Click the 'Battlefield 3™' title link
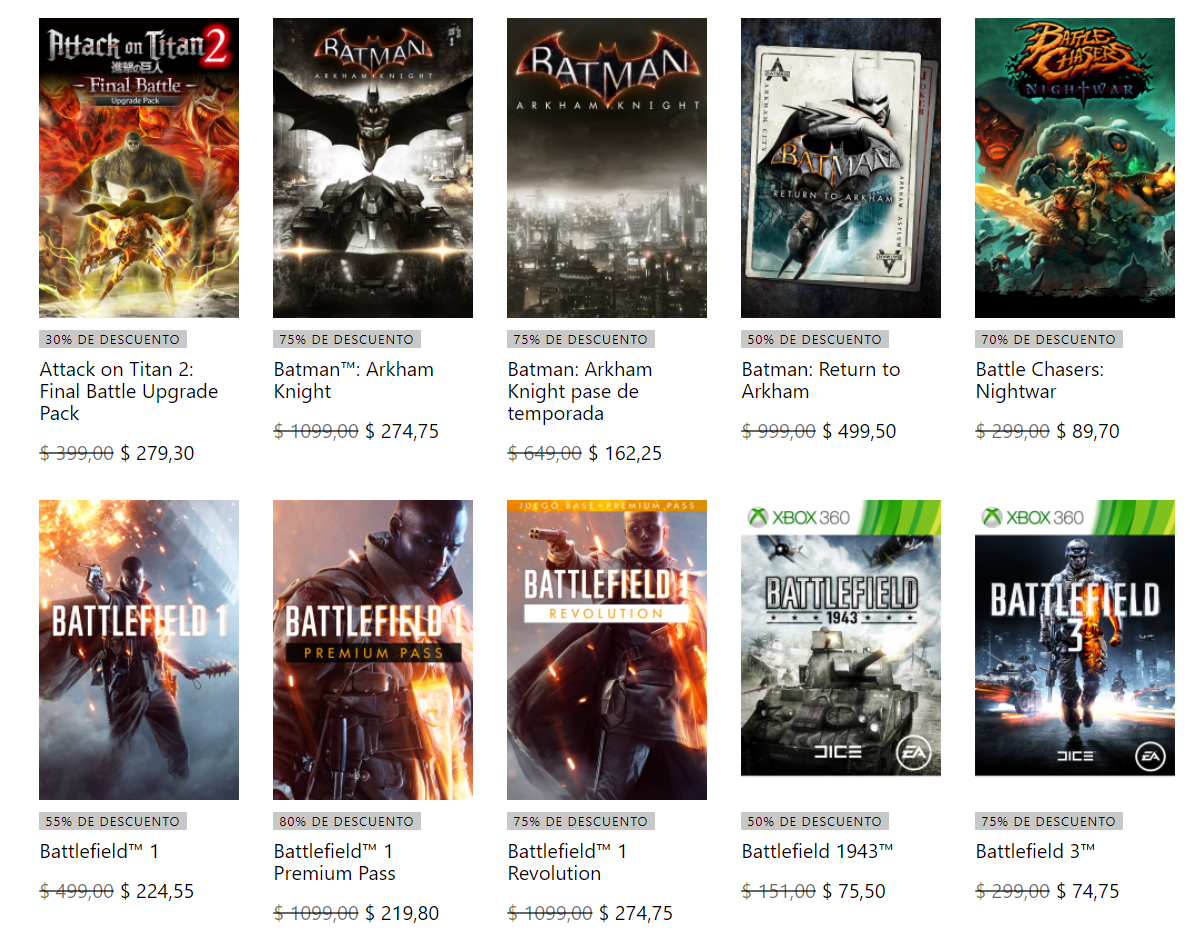1204x944 pixels. tap(1036, 851)
